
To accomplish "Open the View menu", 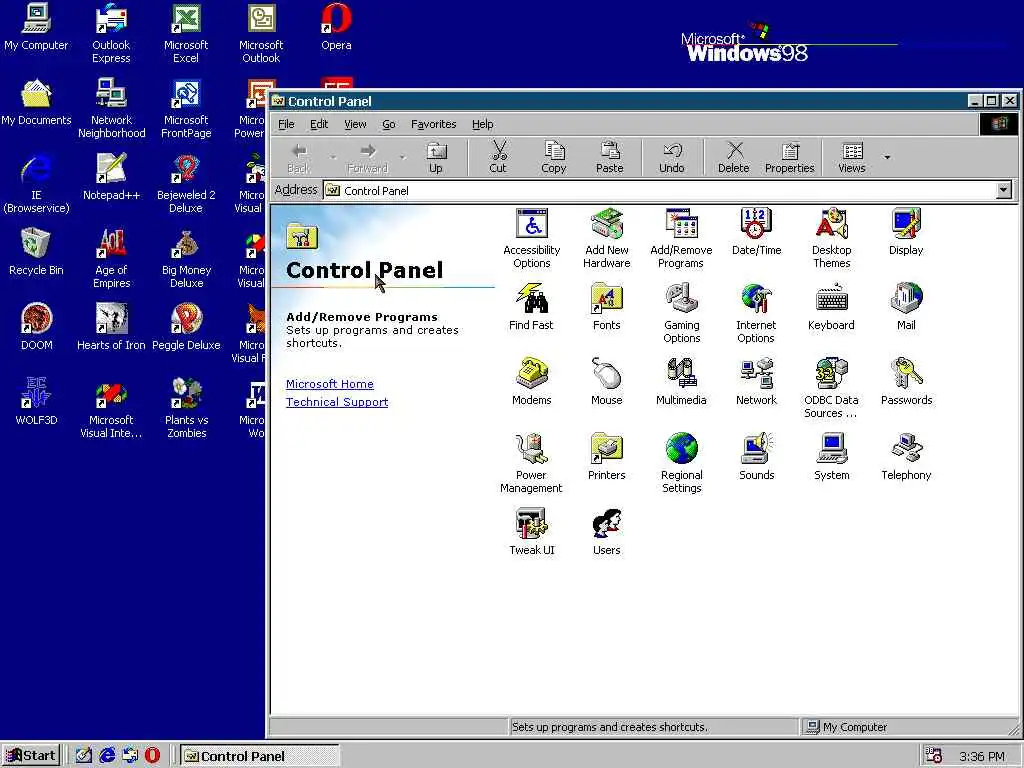I will 355,124.
